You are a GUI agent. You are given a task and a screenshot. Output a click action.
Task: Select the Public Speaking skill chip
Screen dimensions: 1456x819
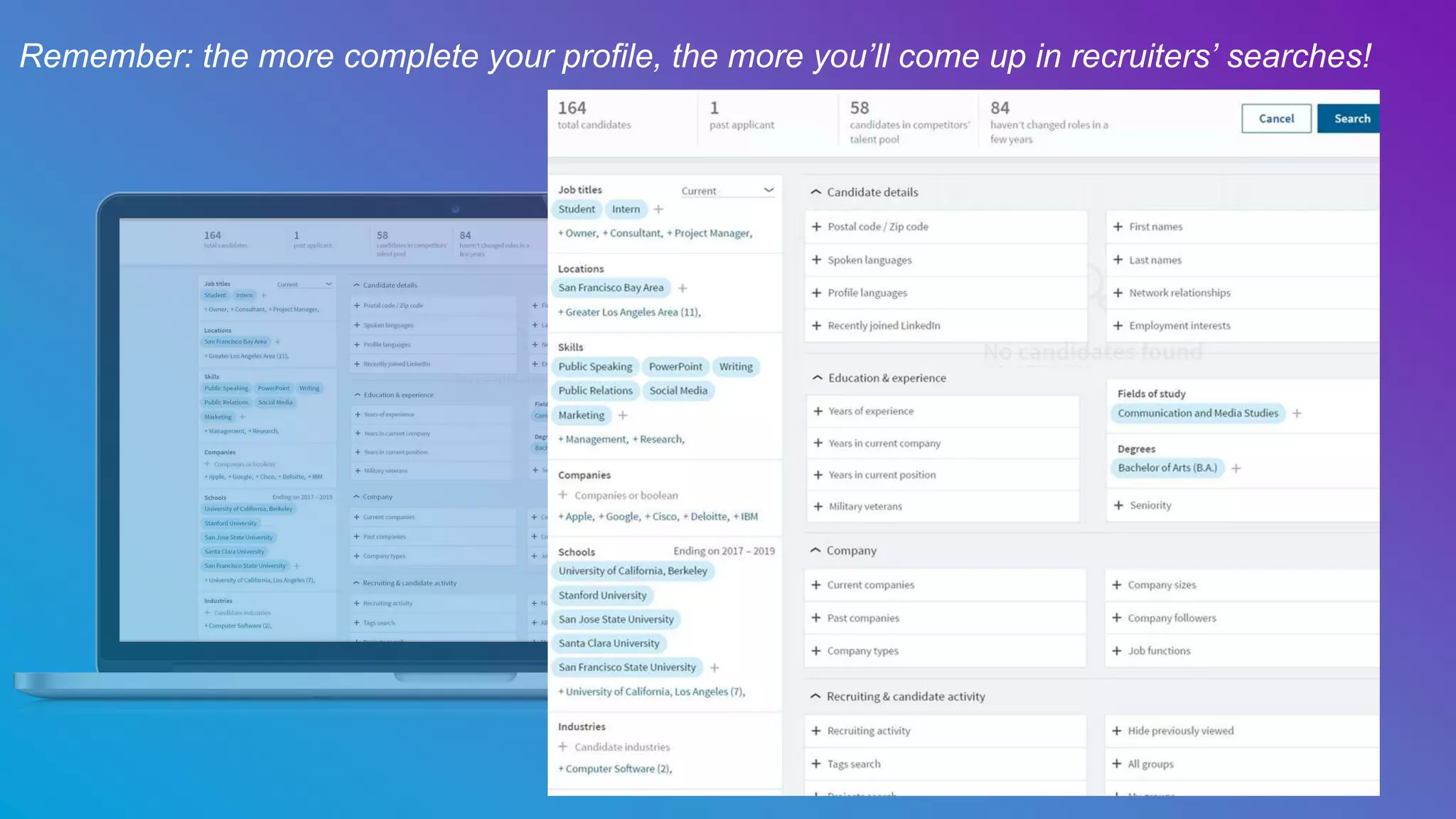(595, 367)
